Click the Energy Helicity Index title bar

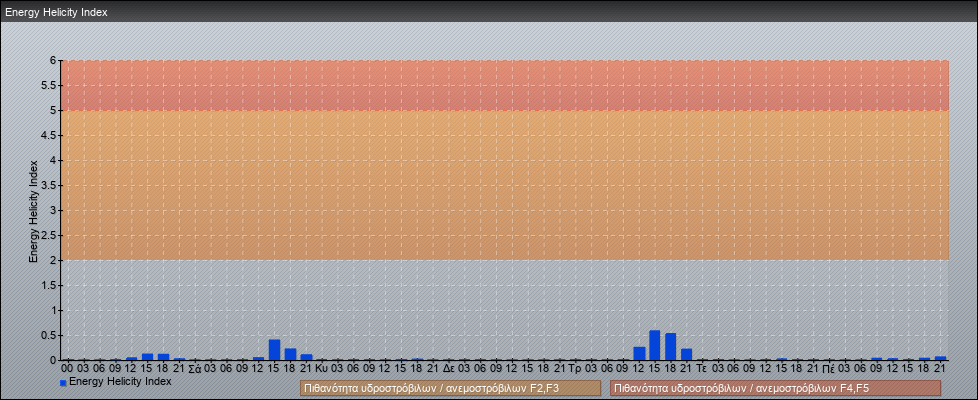pos(489,12)
